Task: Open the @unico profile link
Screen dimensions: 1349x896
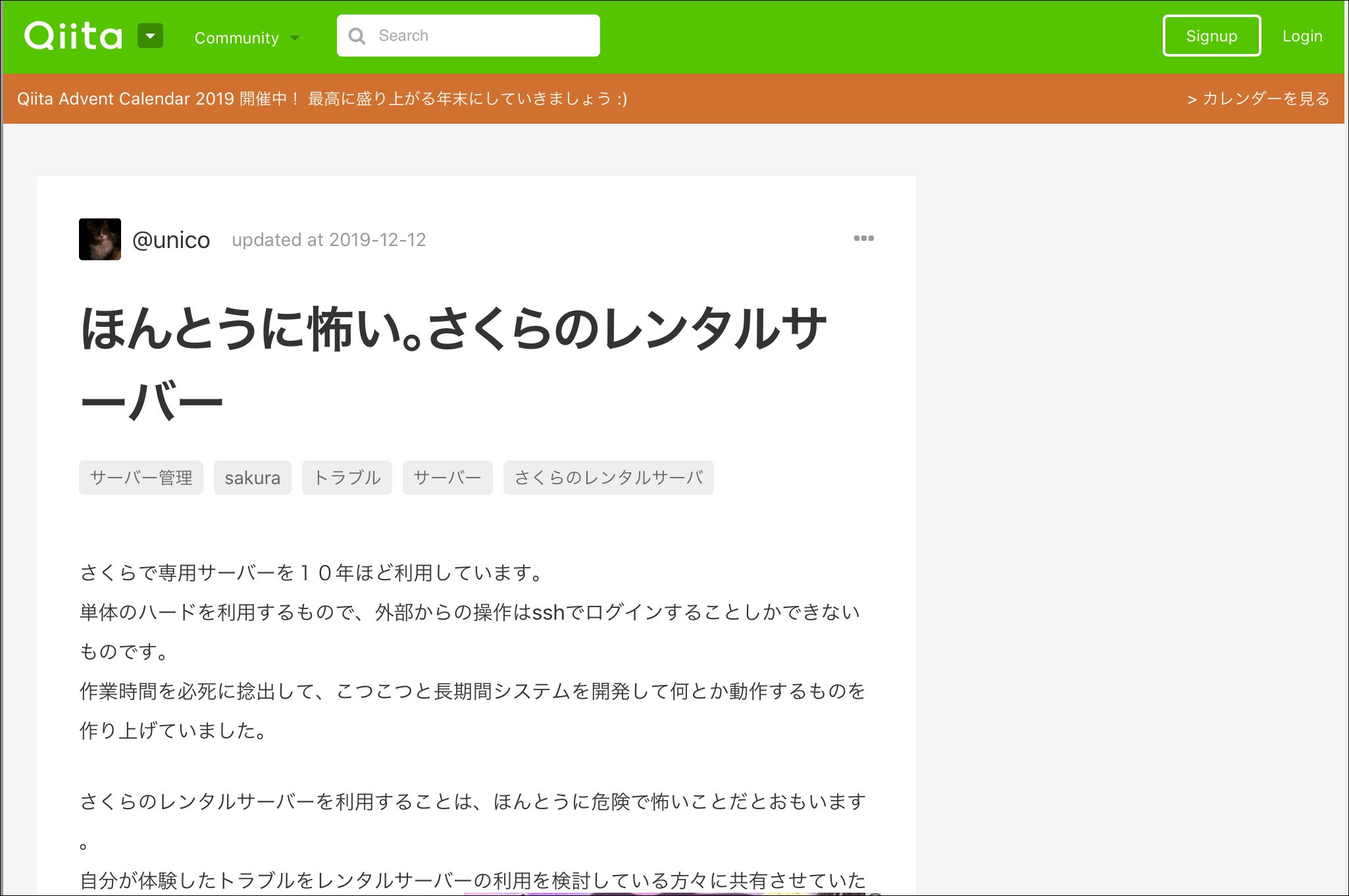Action: [171, 240]
